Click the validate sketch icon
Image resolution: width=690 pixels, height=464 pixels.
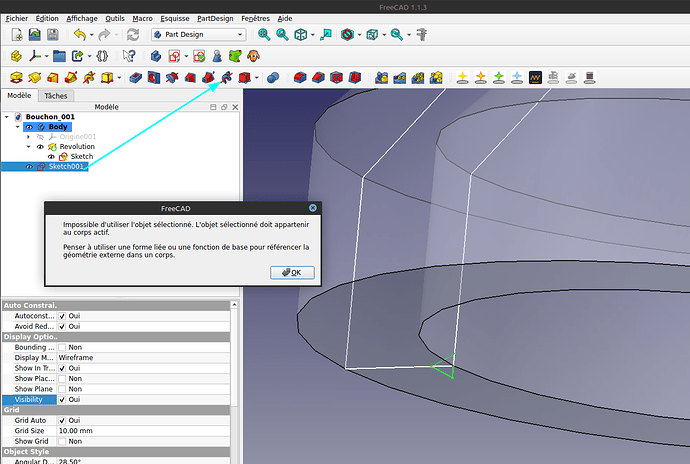coord(199,56)
